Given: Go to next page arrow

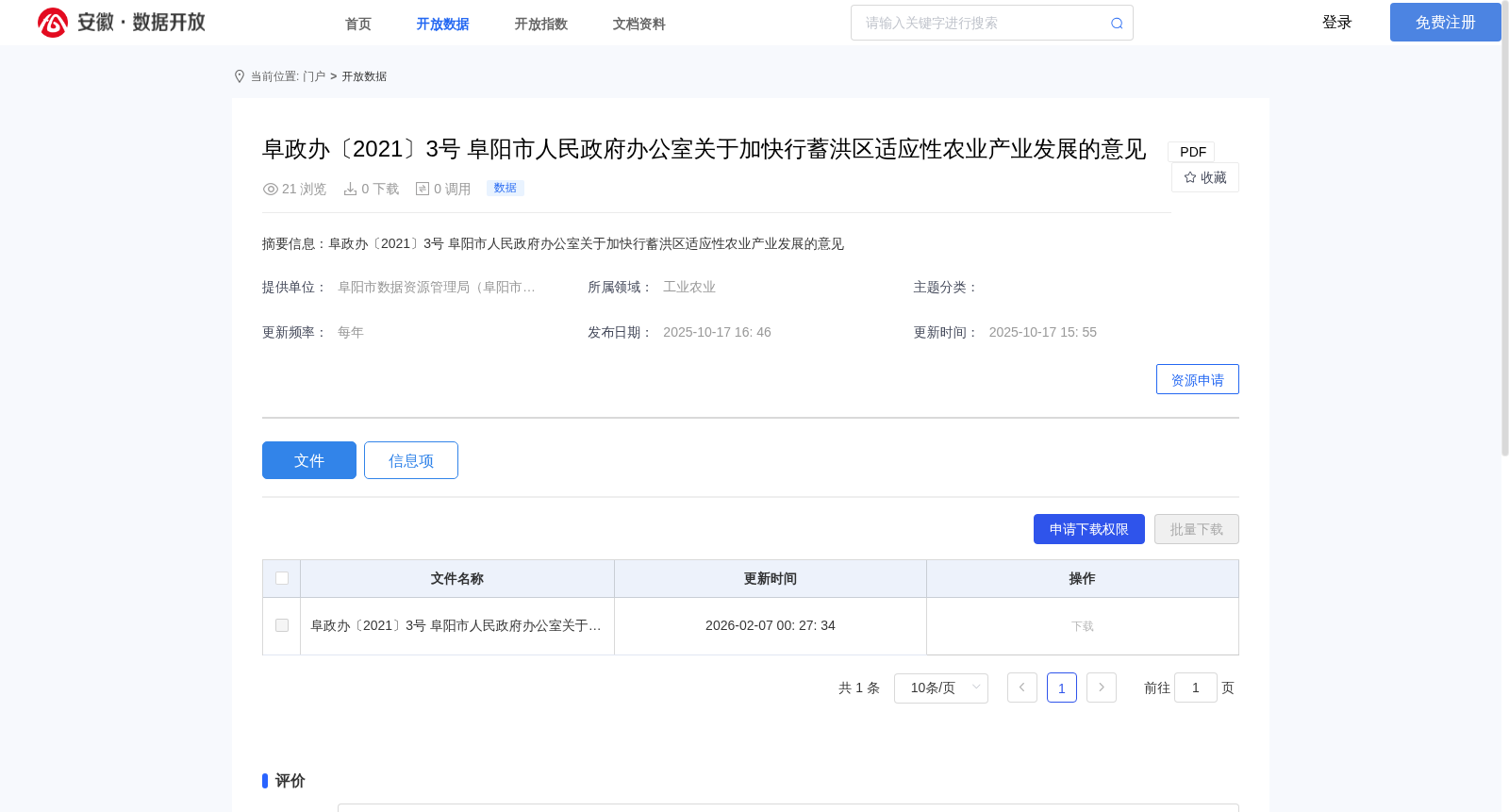Looking at the screenshot, I should pos(1102,688).
